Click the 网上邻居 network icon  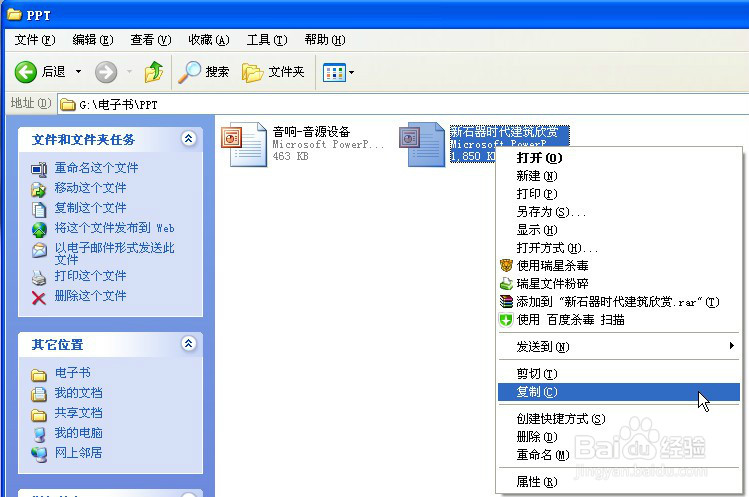coord(39,454)
